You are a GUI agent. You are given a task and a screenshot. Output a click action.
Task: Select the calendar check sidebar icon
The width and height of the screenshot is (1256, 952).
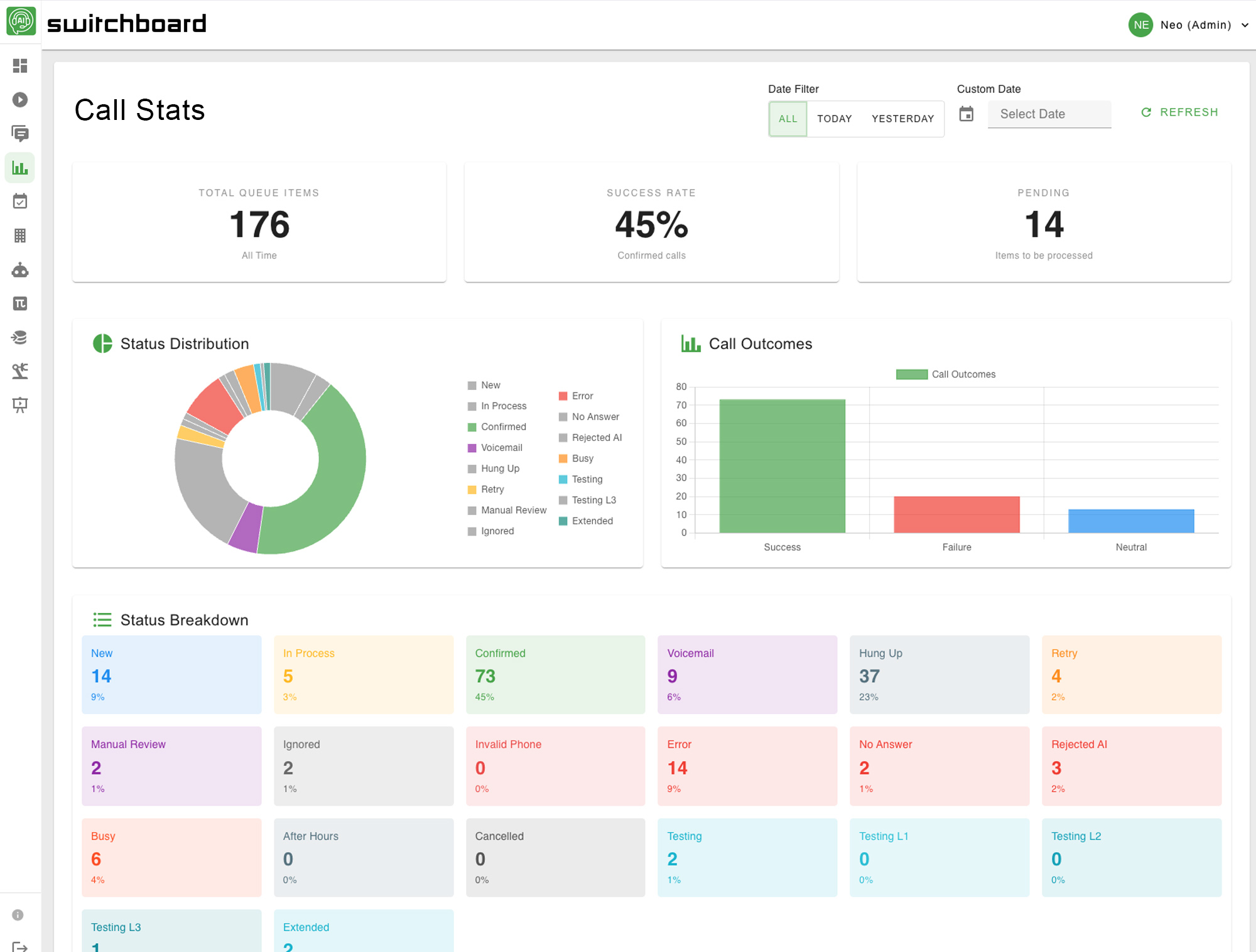[x=20, y=202]
